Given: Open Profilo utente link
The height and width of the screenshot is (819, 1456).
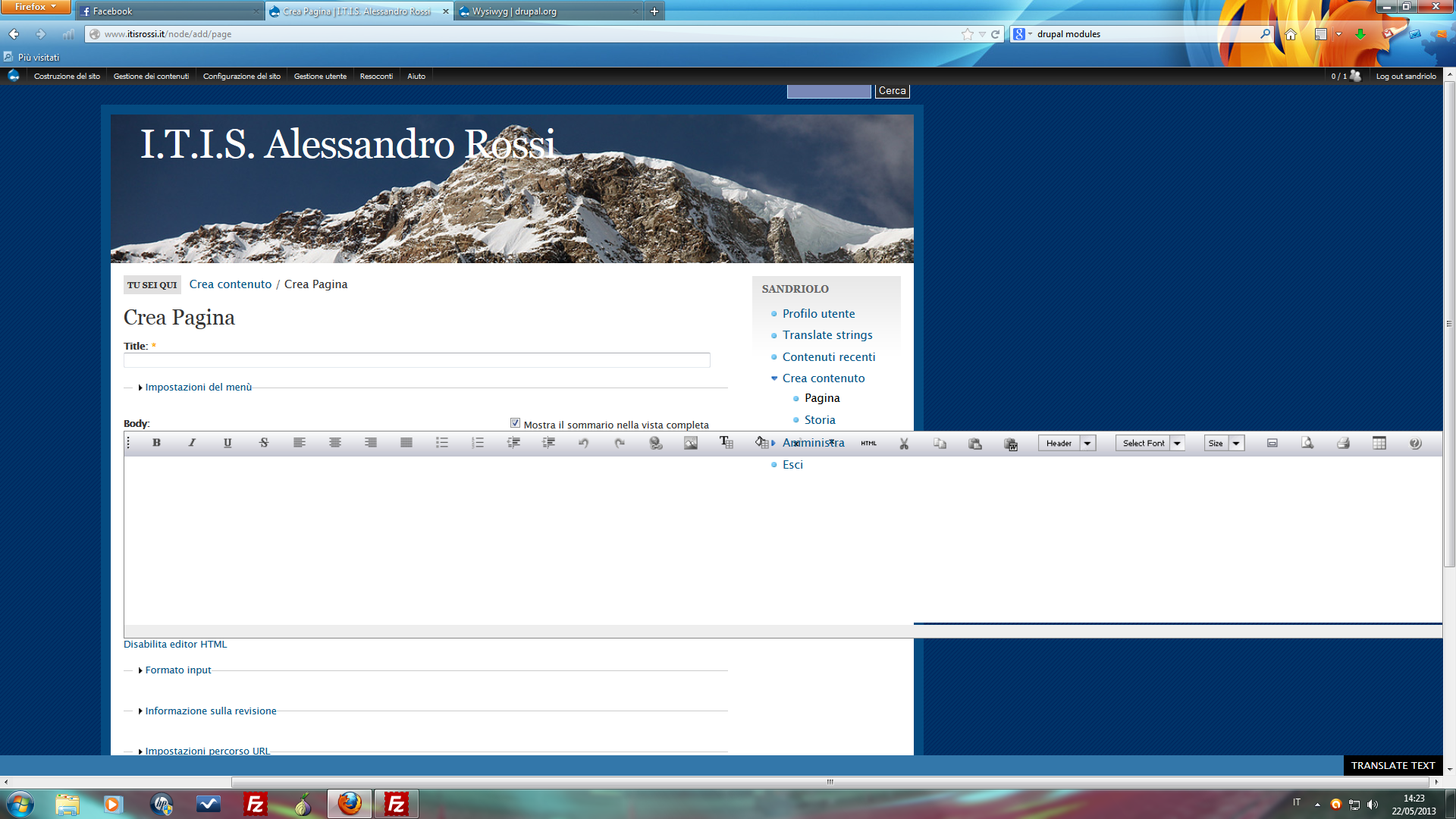Looking at the screenshot, I should coord(818,313).
